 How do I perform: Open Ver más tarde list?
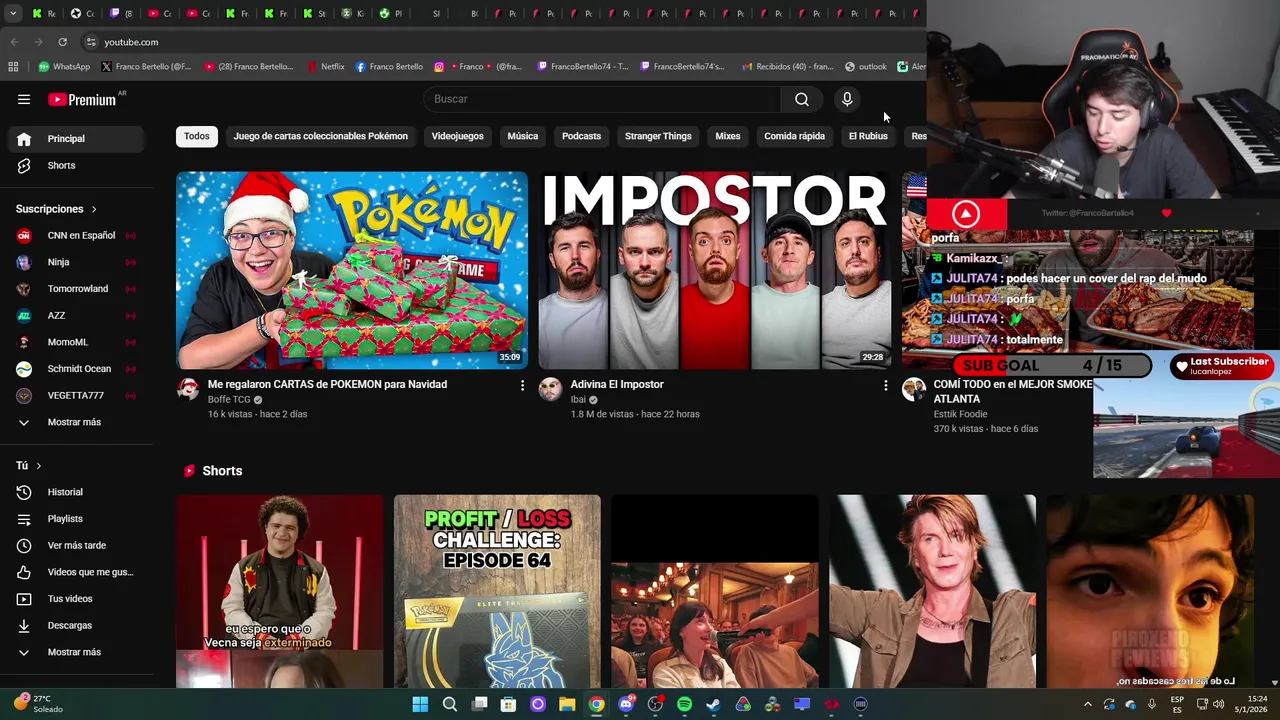[78, 545]
